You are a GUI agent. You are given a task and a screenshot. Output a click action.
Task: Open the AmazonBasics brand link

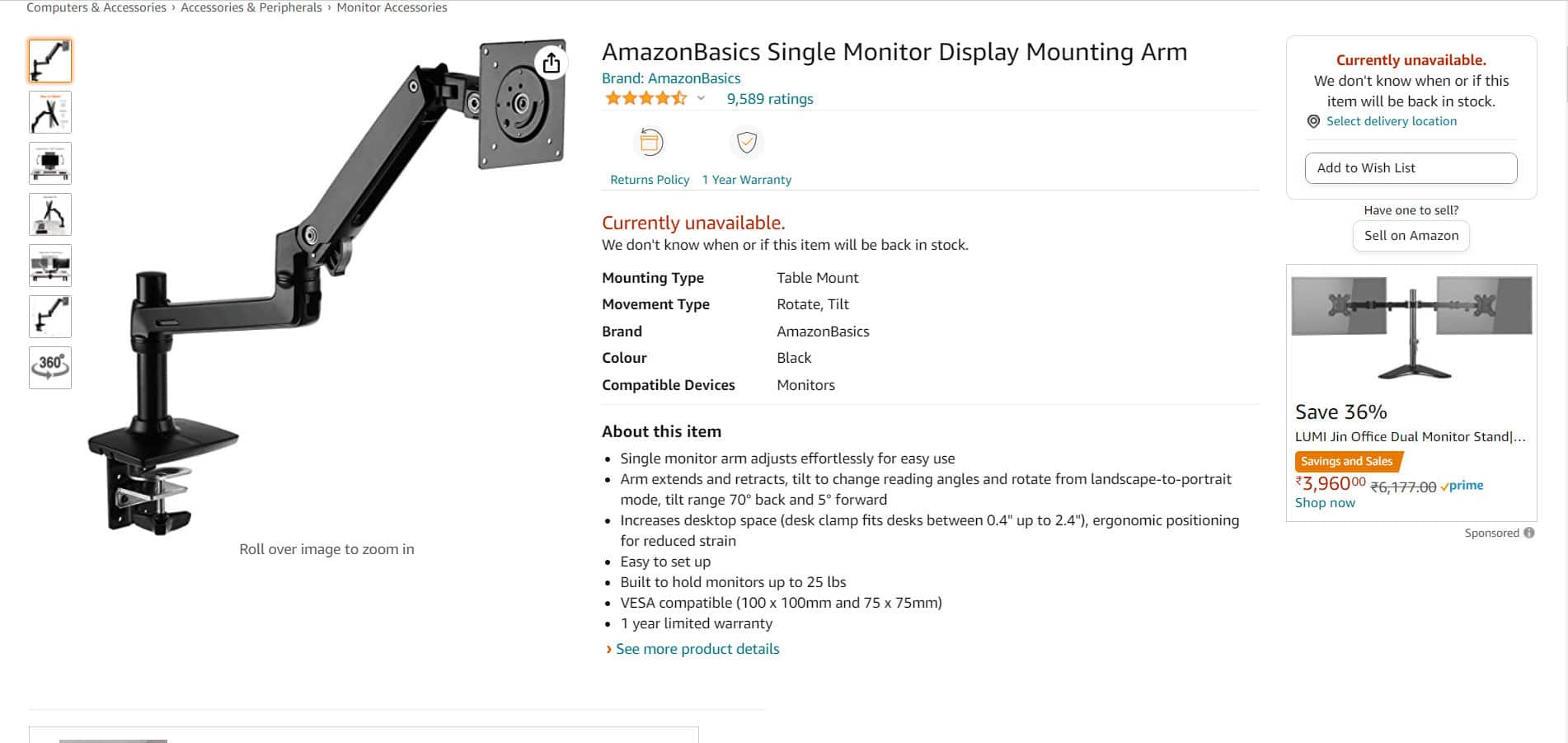pyautogui.click(x=694, y=78)
